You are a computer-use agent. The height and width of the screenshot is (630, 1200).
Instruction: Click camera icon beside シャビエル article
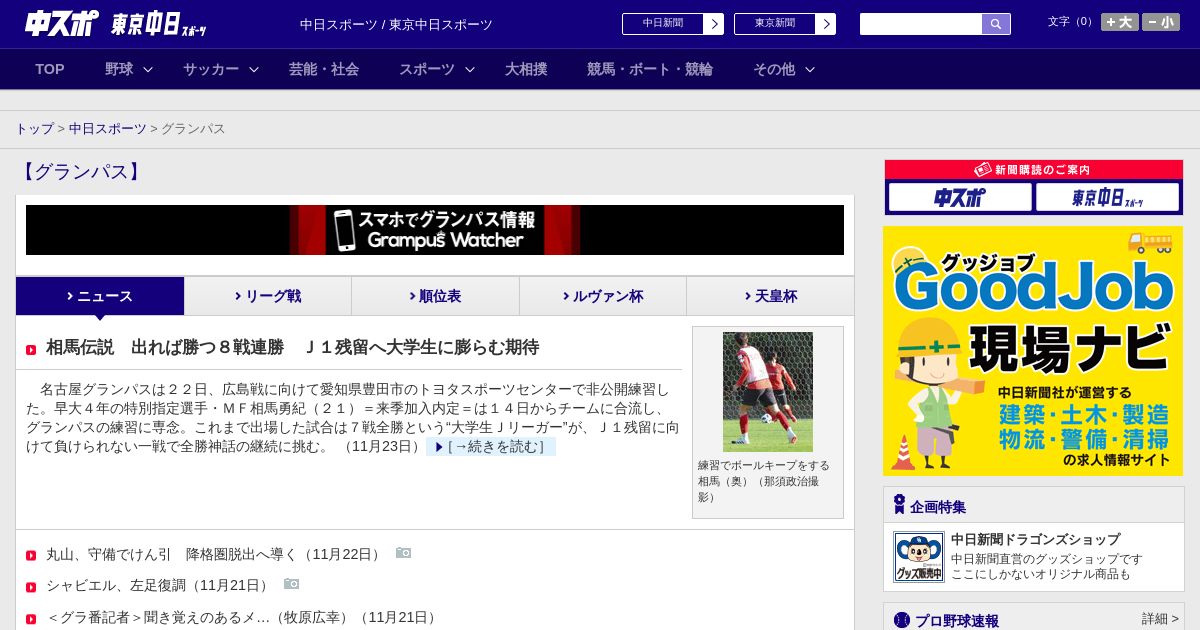tap(291, 584)
